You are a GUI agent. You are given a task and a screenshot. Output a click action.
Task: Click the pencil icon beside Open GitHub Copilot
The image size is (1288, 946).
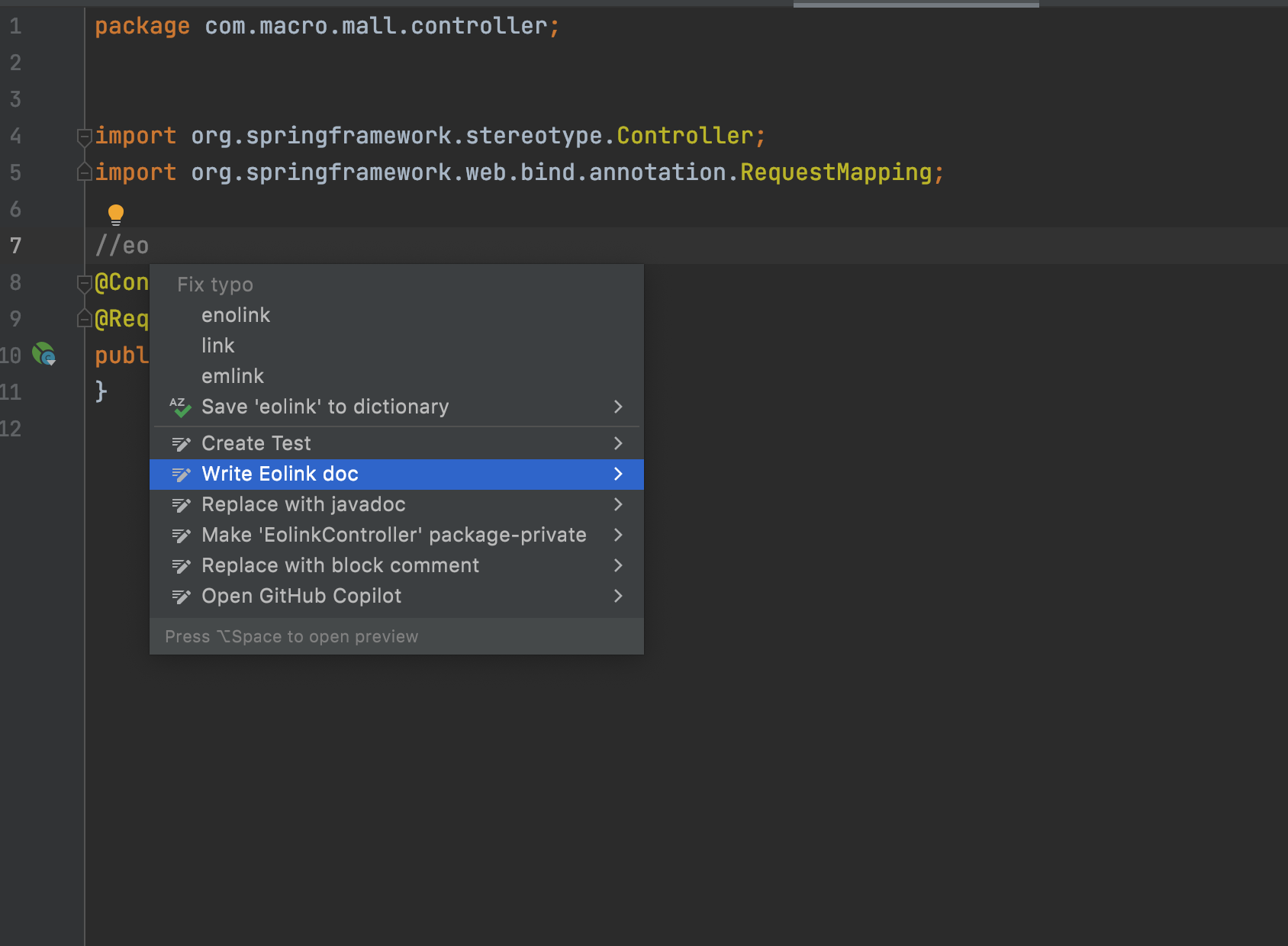click(181, 596)
